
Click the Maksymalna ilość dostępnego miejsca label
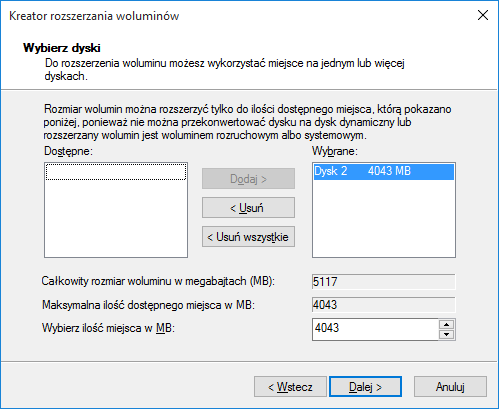pyautogui.click(x=148, y=305)
